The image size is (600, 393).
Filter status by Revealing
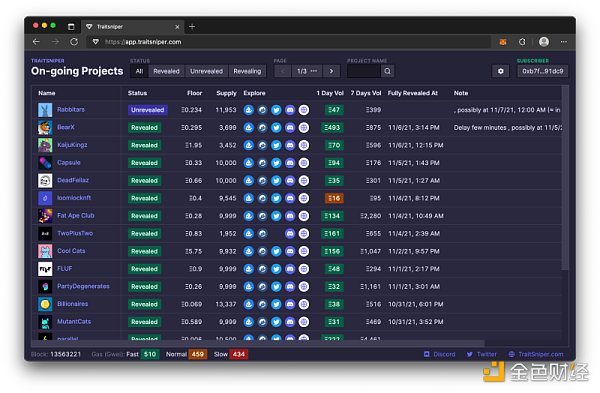pos(247,71)
